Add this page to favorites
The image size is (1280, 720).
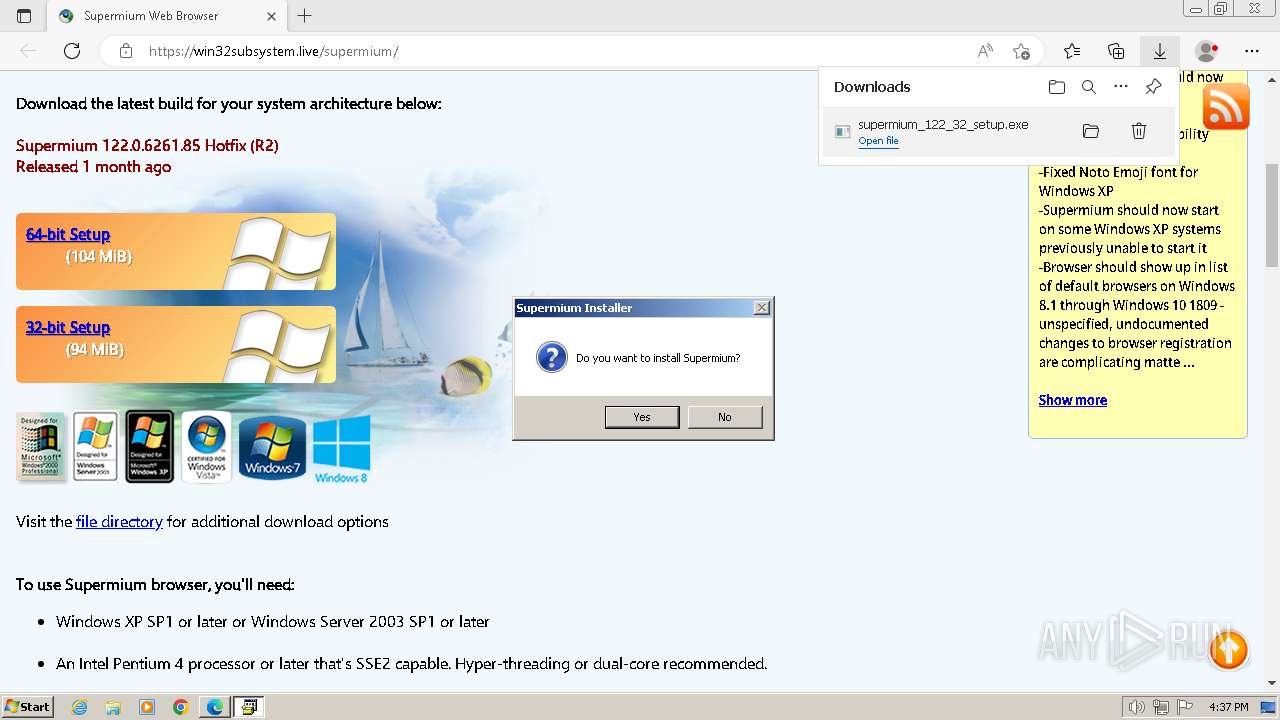coord(1021,51)
